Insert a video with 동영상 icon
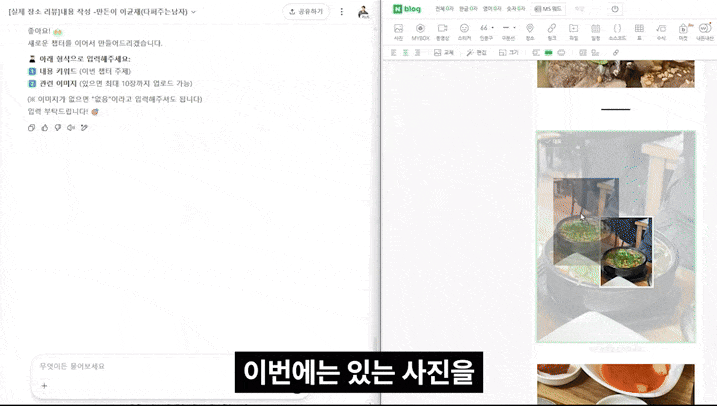This screenshot has width=717, height=406. [442, 30]
